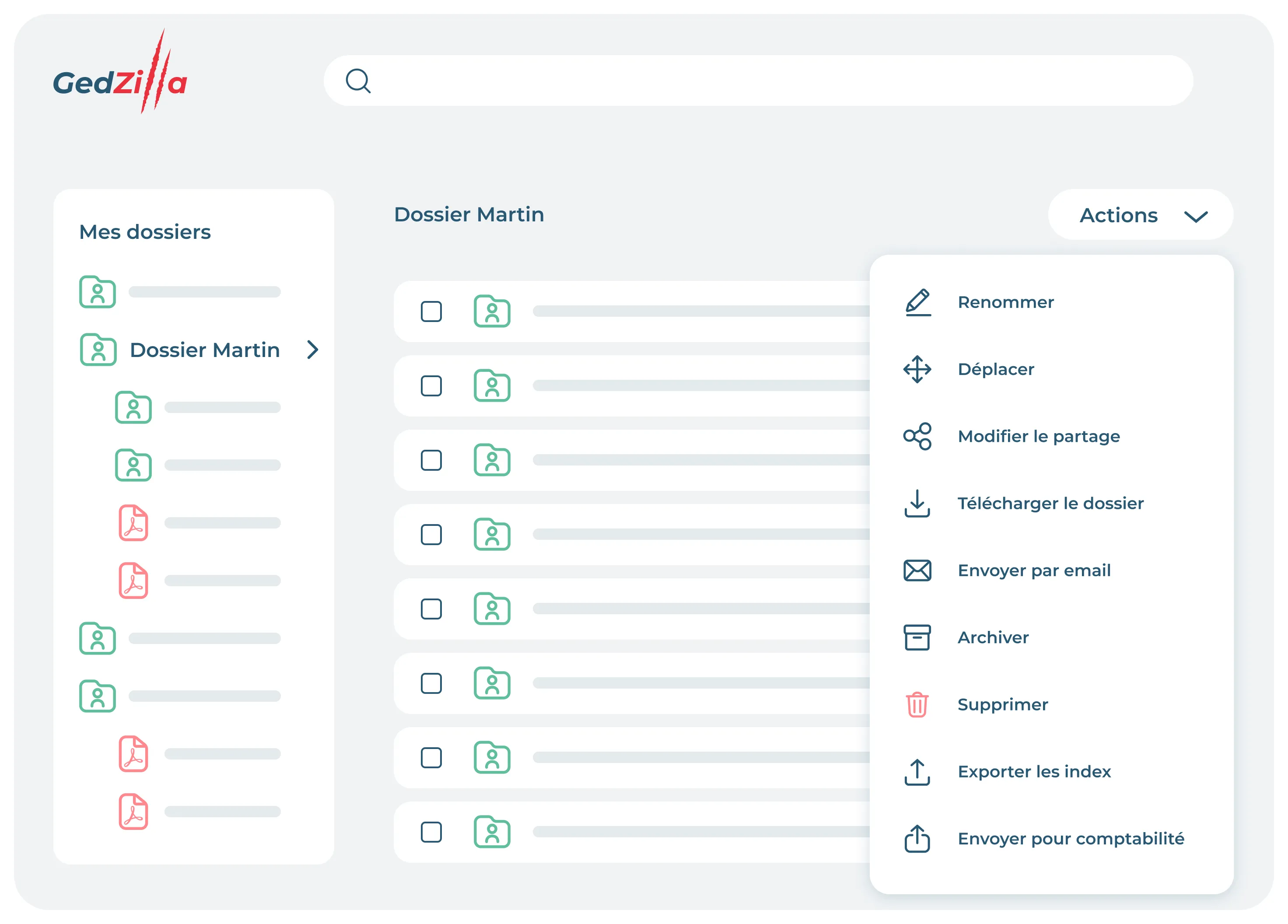This screenshot has width=1288, height=924.
Task: Open the last PDF file in the sidebar
Action: [x=199, y=812]
